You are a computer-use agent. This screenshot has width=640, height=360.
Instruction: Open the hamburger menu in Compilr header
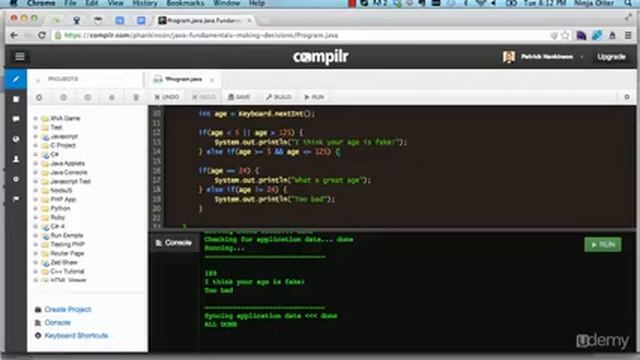(20, 56)
